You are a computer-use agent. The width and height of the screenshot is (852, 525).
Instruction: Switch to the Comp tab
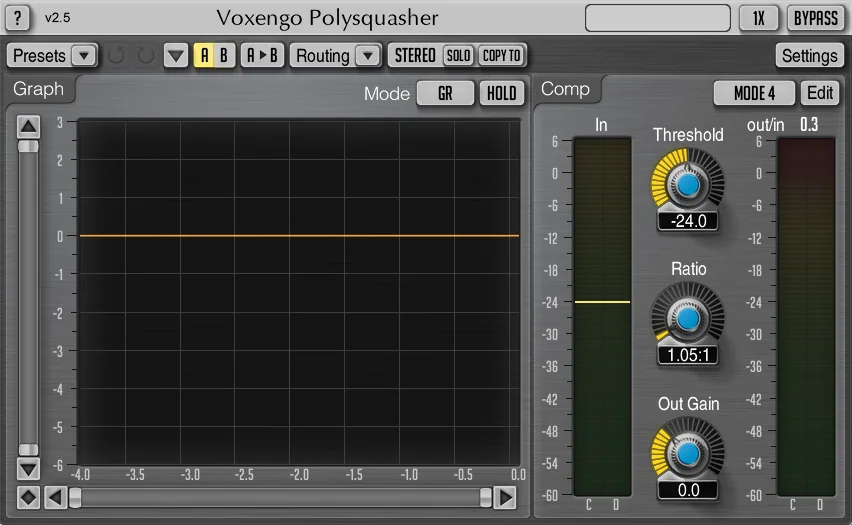[565, 89]
